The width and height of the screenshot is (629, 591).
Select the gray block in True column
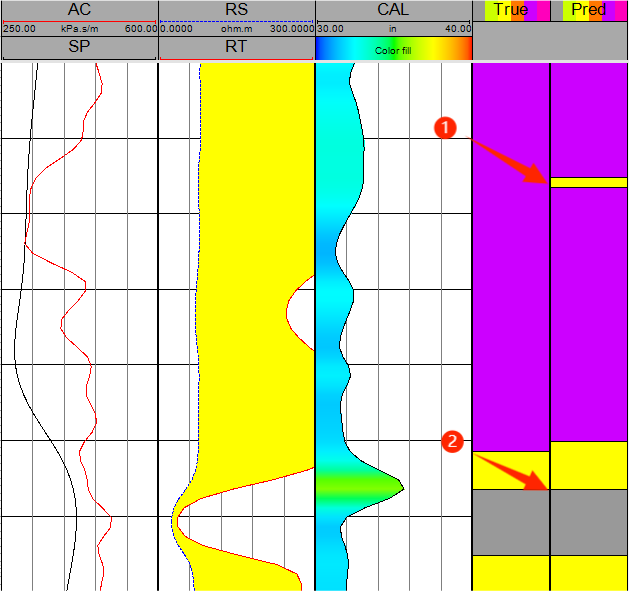pos(510,522)
